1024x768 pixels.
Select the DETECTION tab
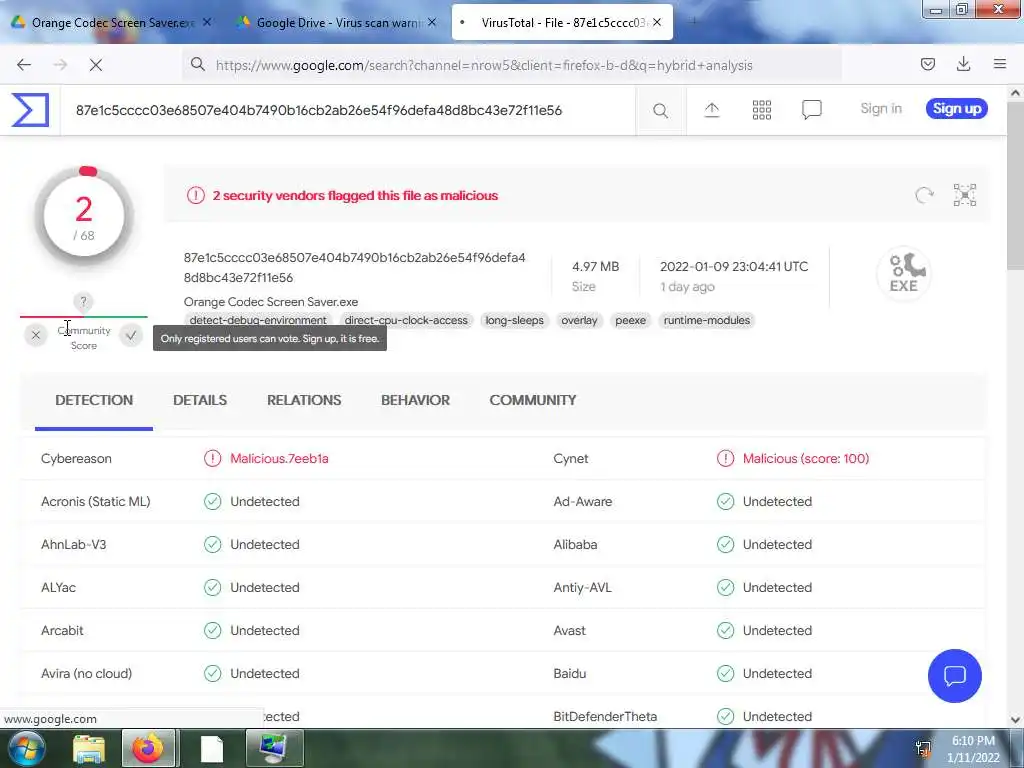click(94, 400)
